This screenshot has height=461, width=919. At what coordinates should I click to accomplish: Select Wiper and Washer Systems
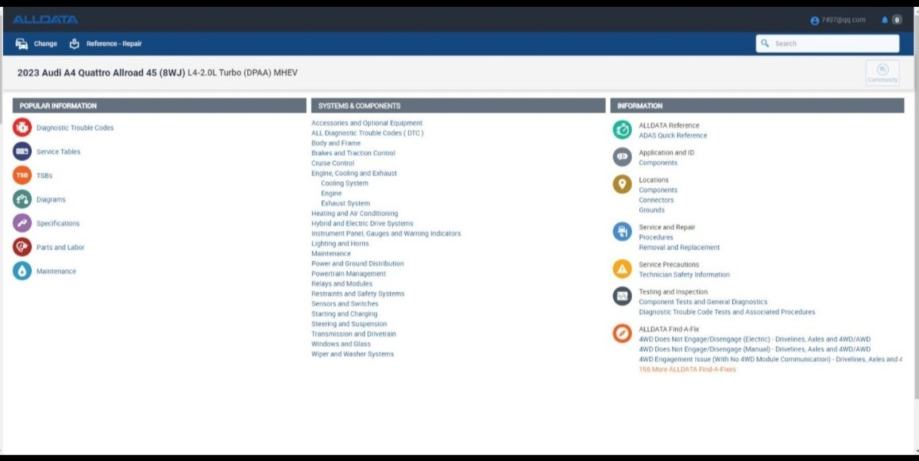pos(353,354)
